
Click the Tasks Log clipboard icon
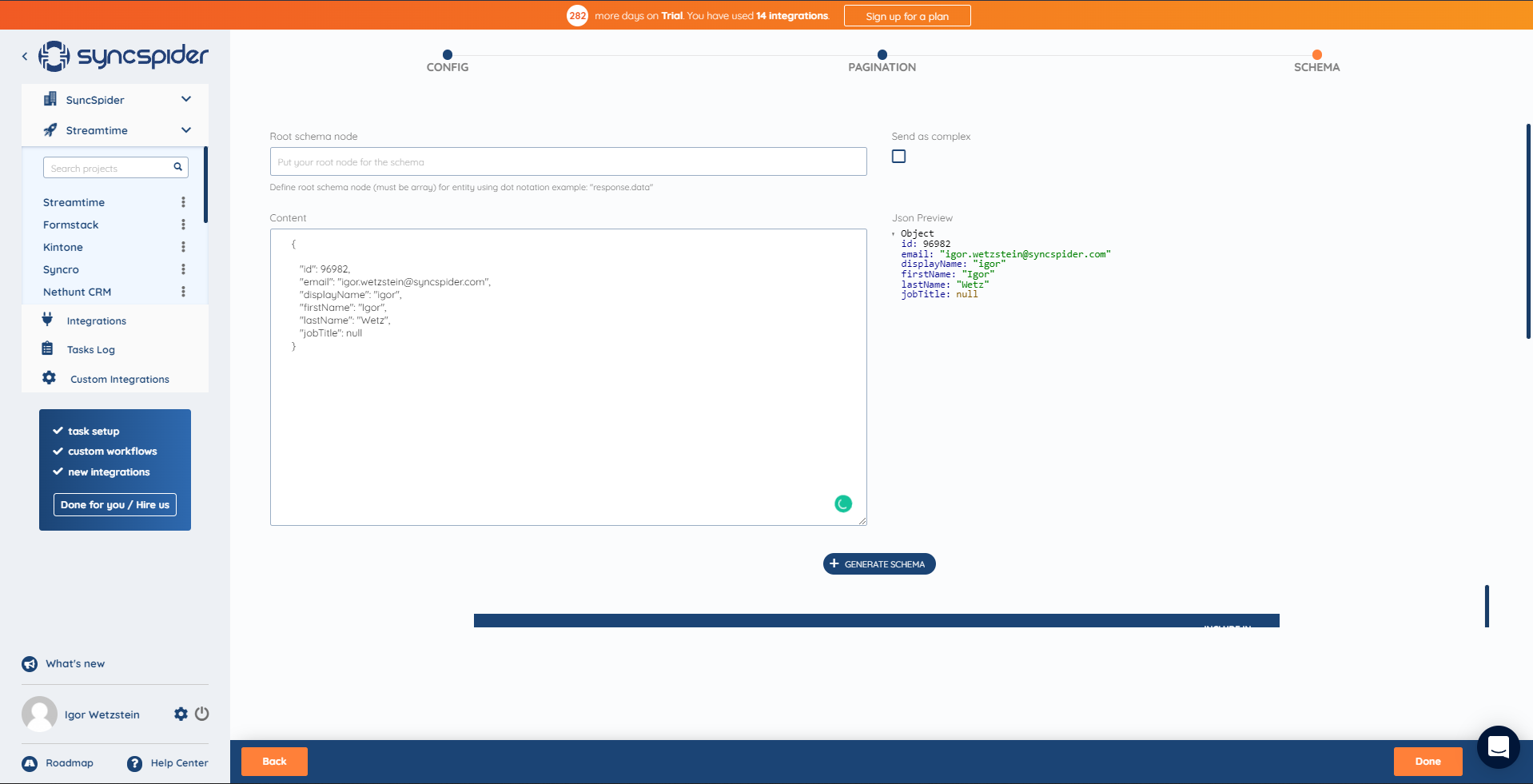tap(47, 348)
